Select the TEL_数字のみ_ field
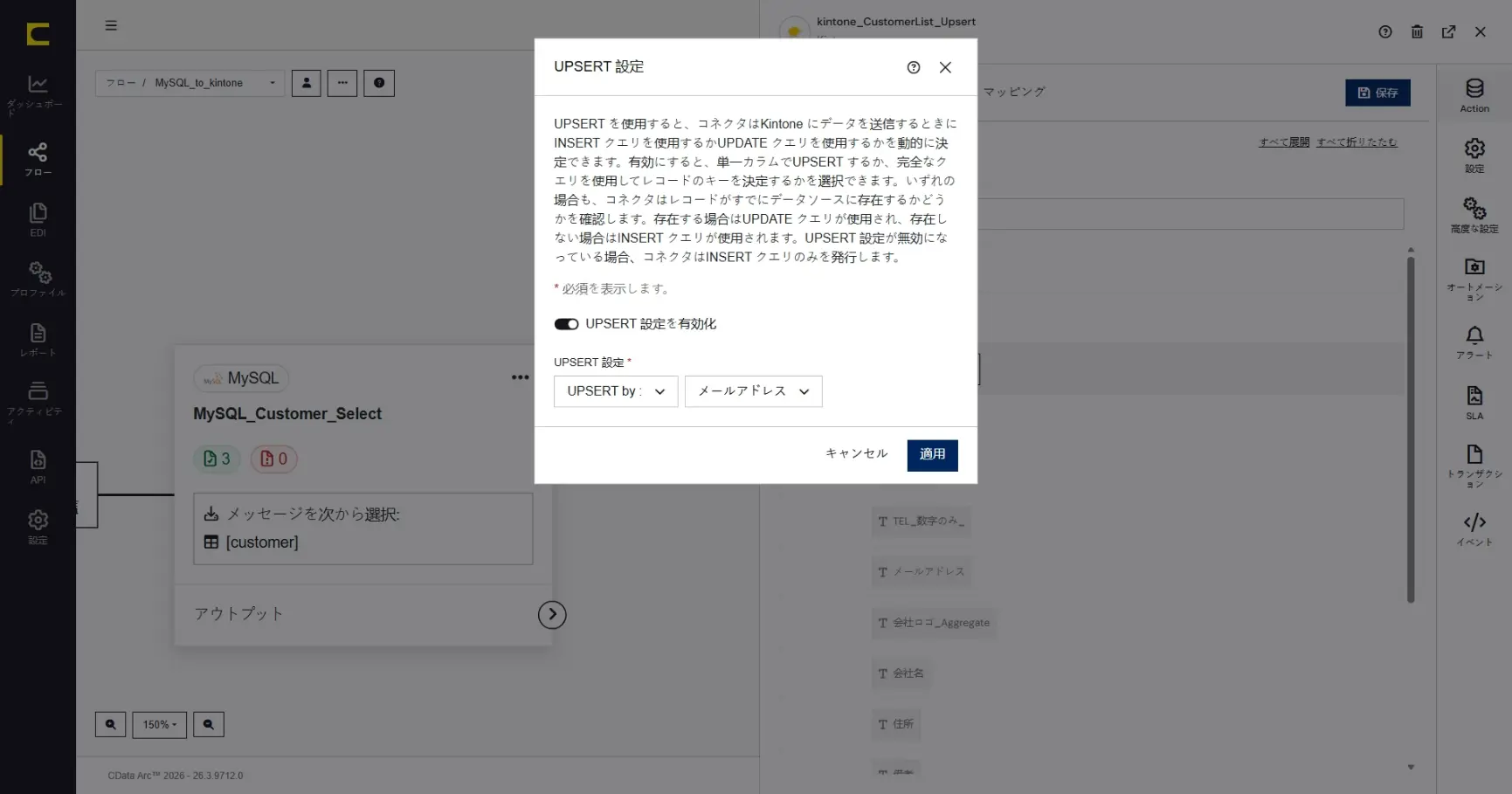This screenshot has height=794, width=1512. [x=922, y=521]
